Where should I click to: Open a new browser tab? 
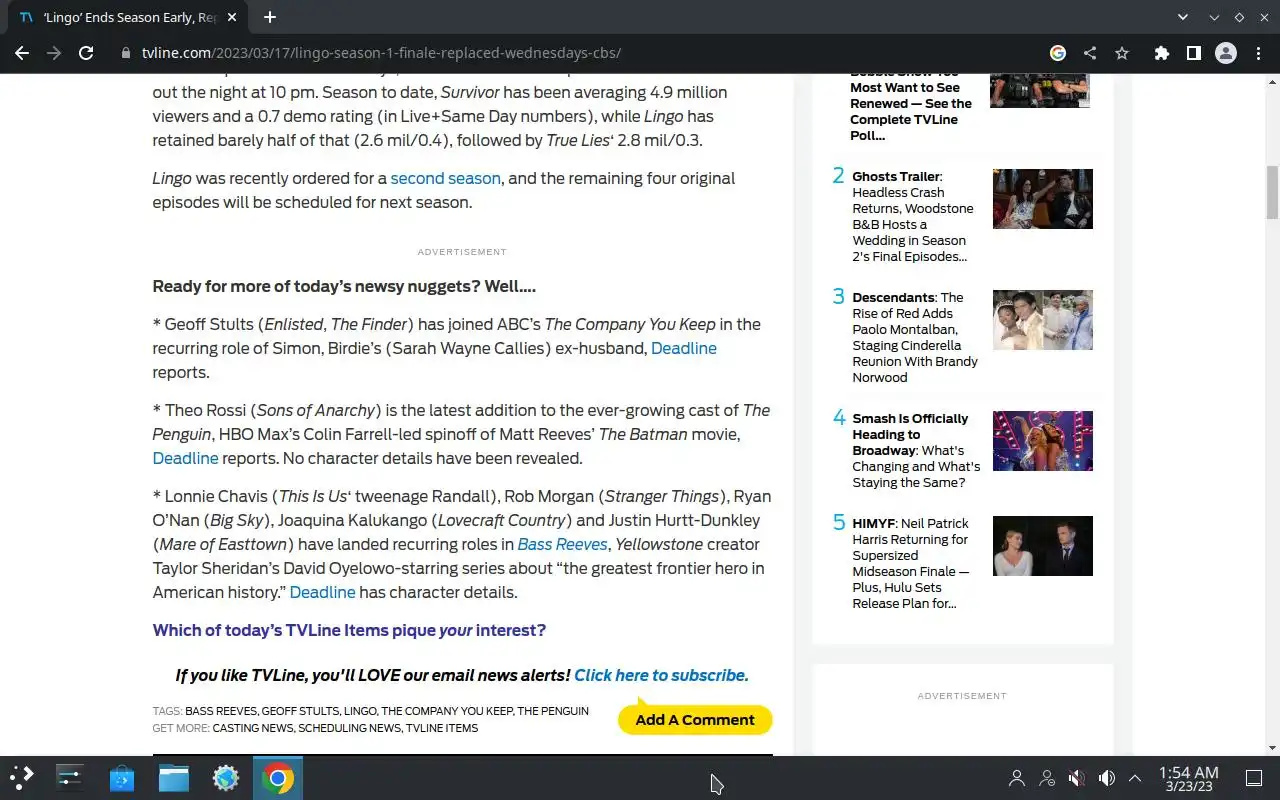[270, 17]
